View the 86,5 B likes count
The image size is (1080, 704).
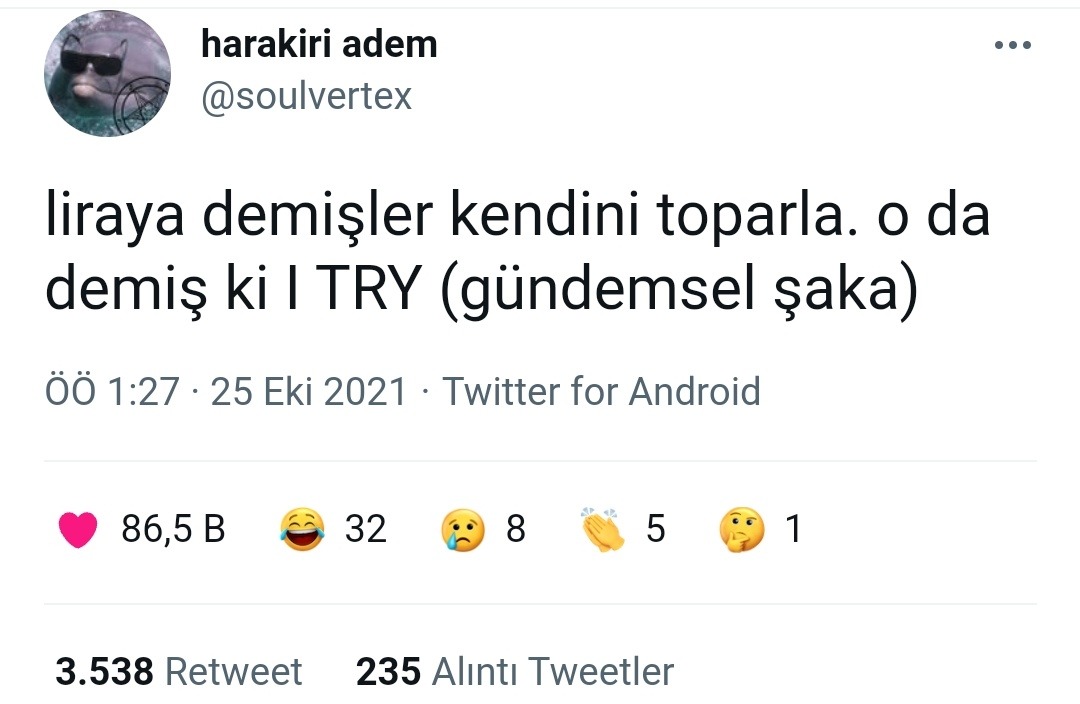pos(173,529)
